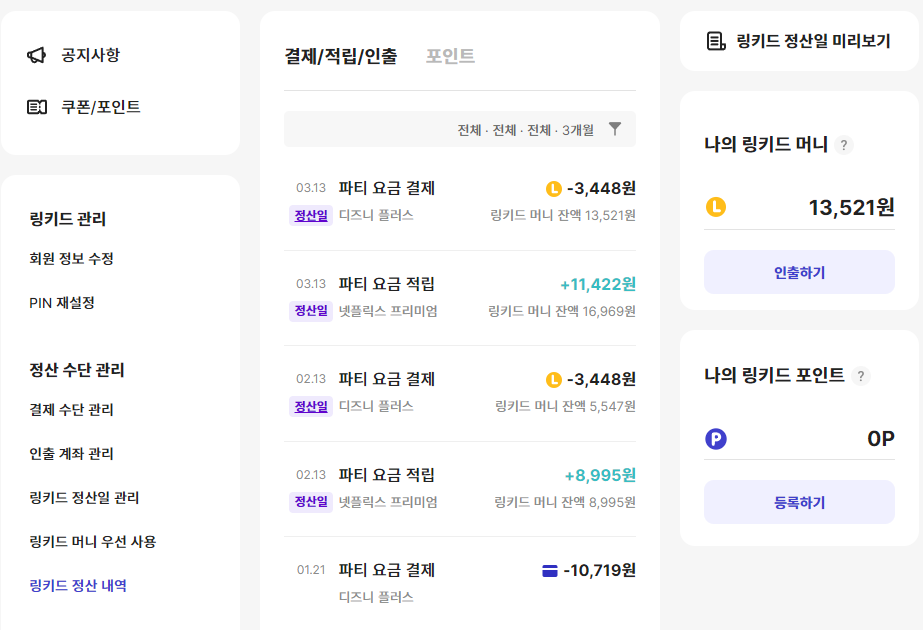Click the L coin icon on 03.13 -3,448원 row
This screenshot has width=923, height=630.
coord(553,189)
